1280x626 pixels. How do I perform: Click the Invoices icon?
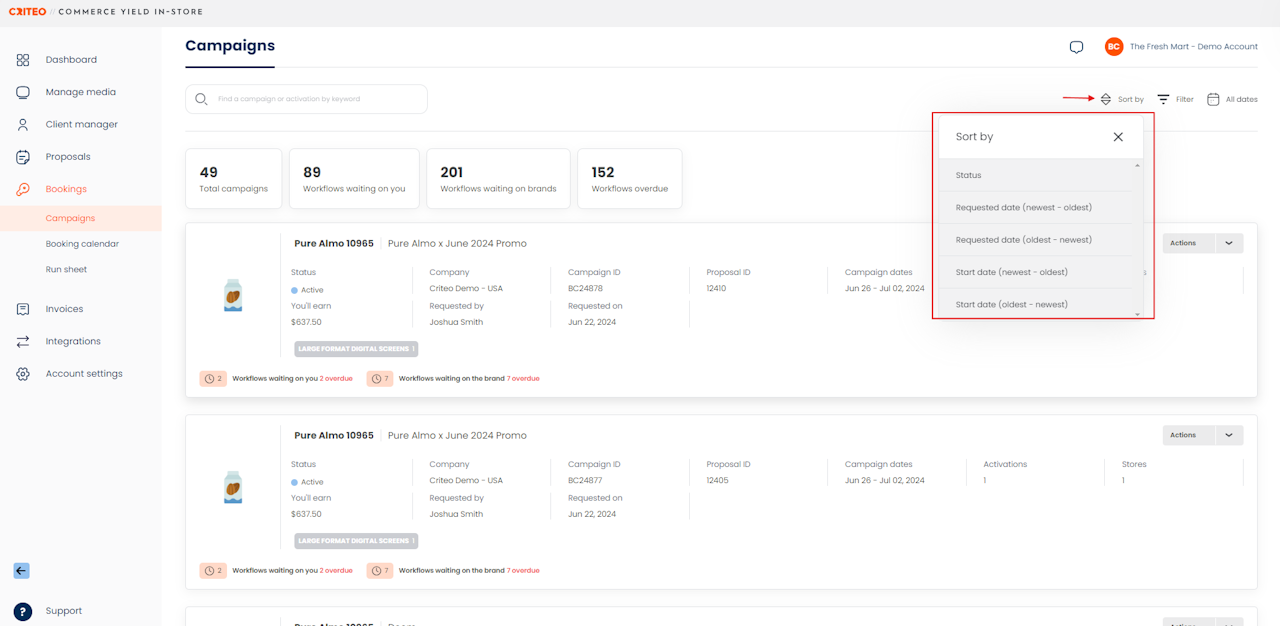pyautogui.click(x=23, y=309)
